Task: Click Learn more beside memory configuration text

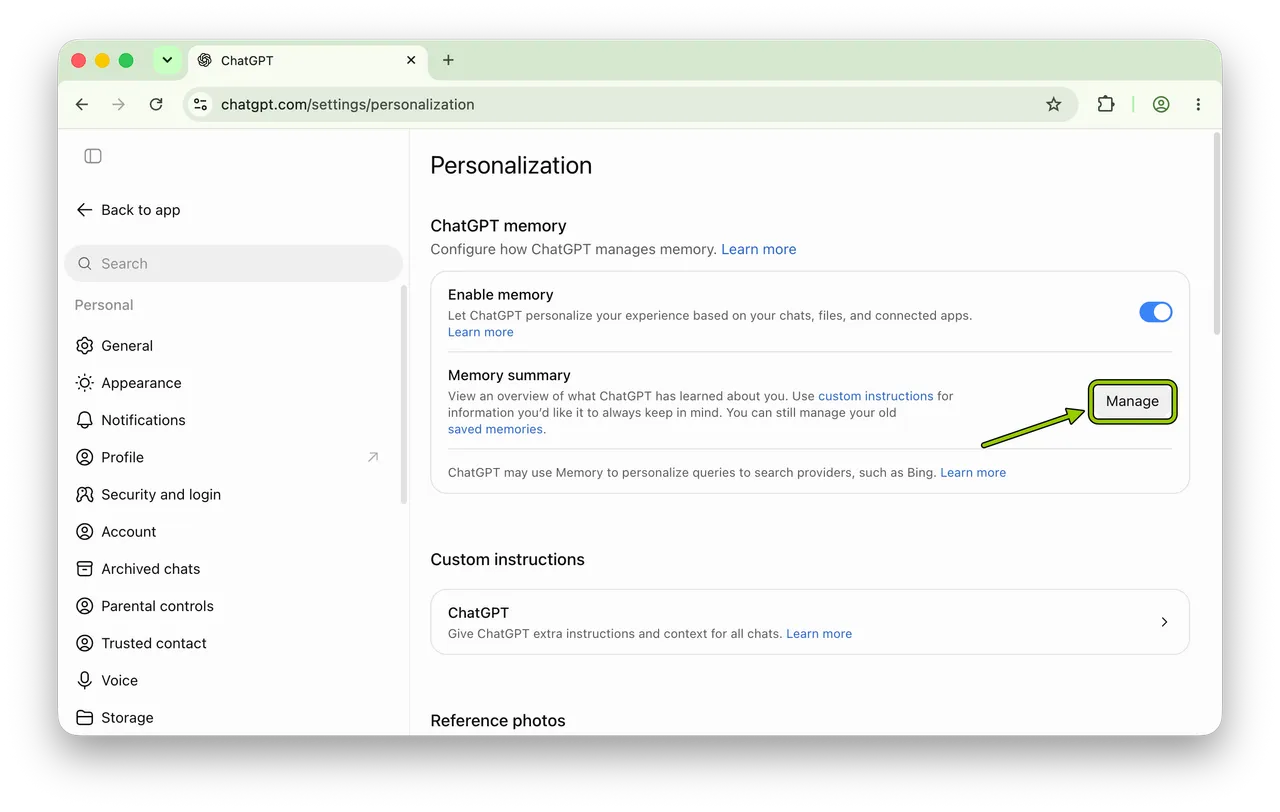Action: (759, 249)
